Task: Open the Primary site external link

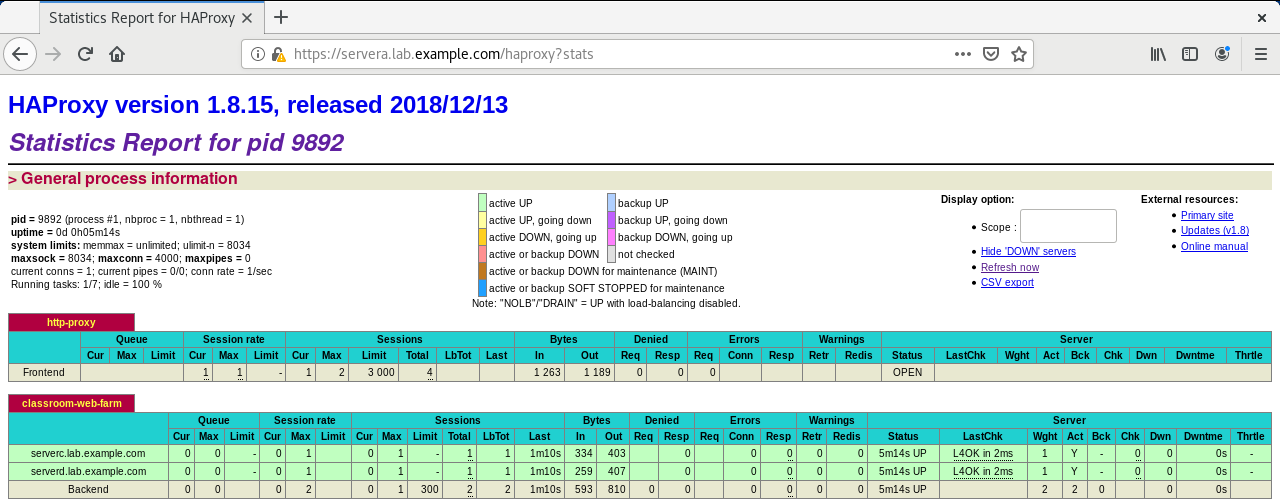Action: pos(1207,215)
